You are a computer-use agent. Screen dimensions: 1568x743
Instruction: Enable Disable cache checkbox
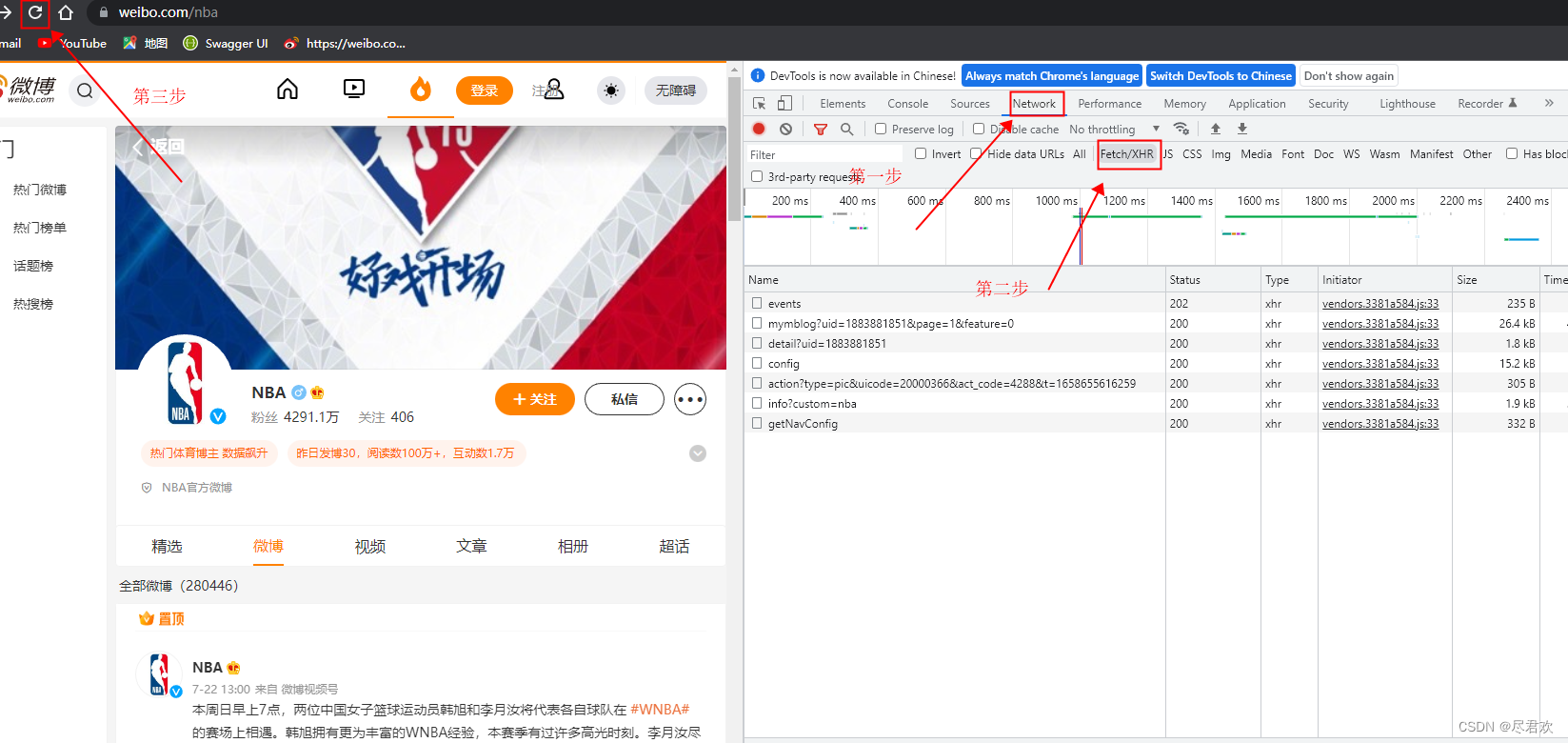click(979, 129)
